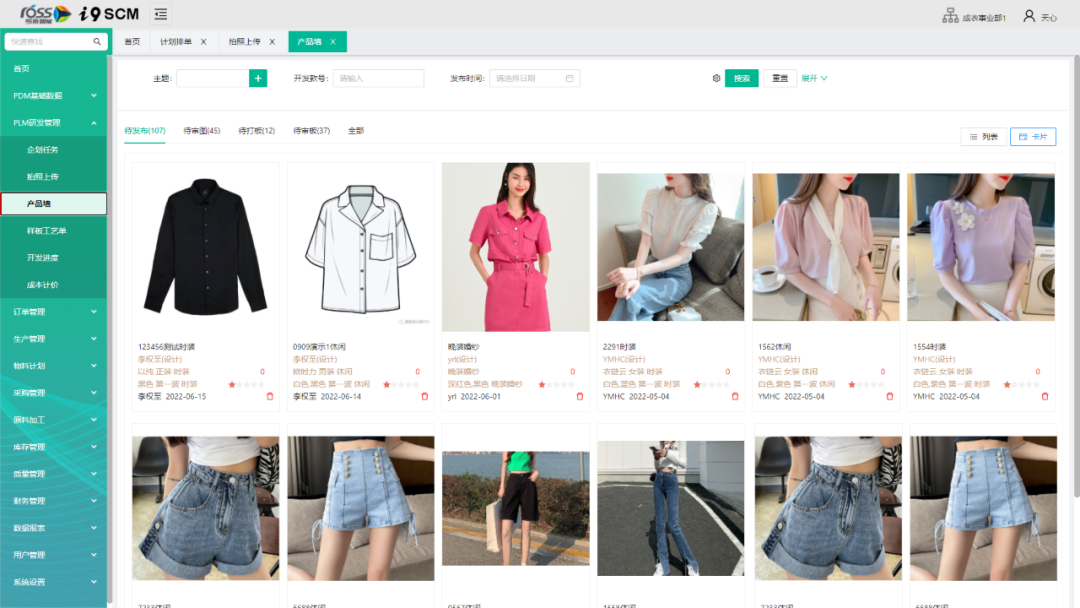Close the 计划排单 tab
The height and width of the screenshot is (608, 1080).
(x=204, y=42)
